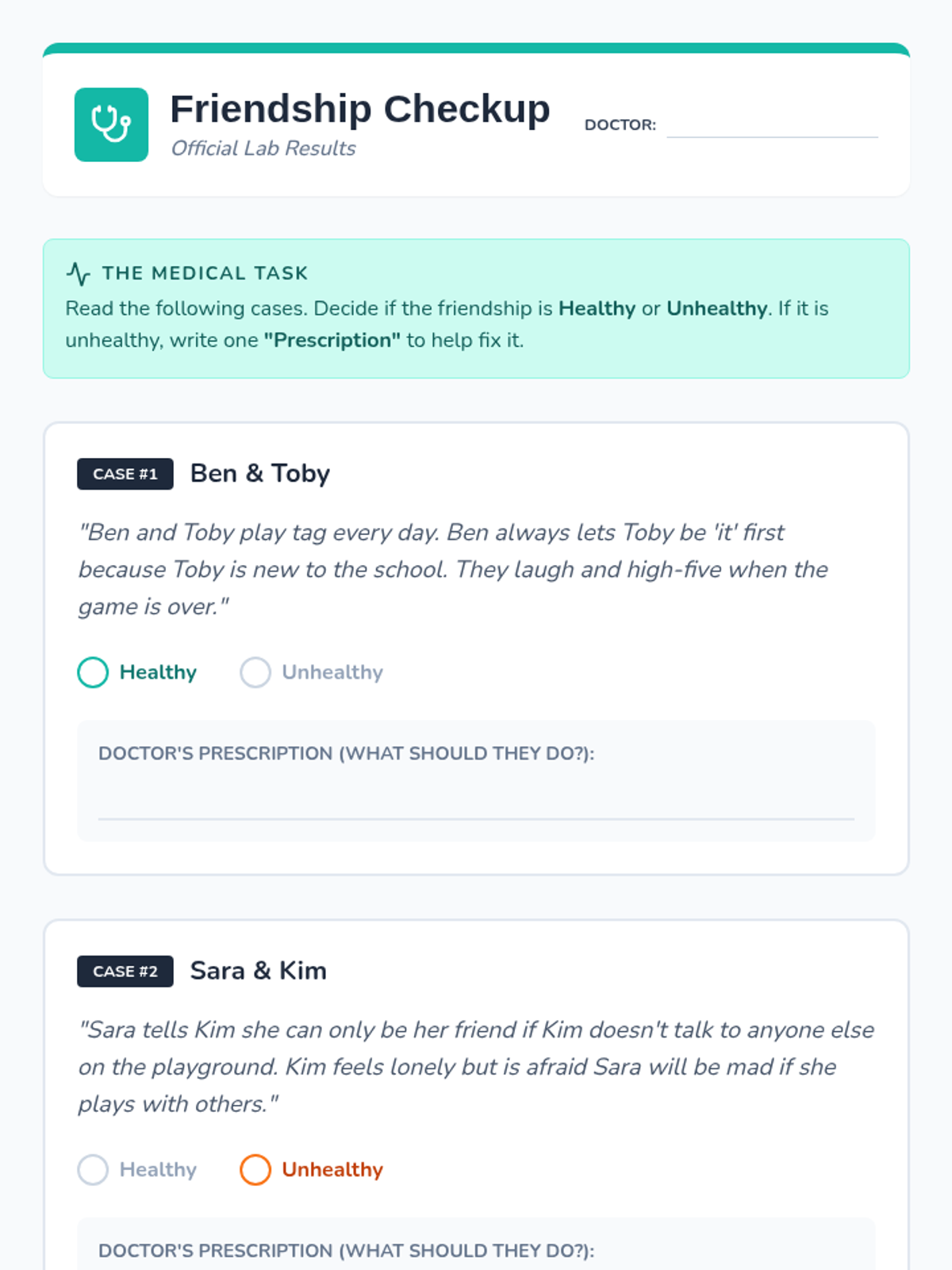Click the CASE #1 badge
The width and height of the screenshot is (952, 1270).
[x=125, y=474]
